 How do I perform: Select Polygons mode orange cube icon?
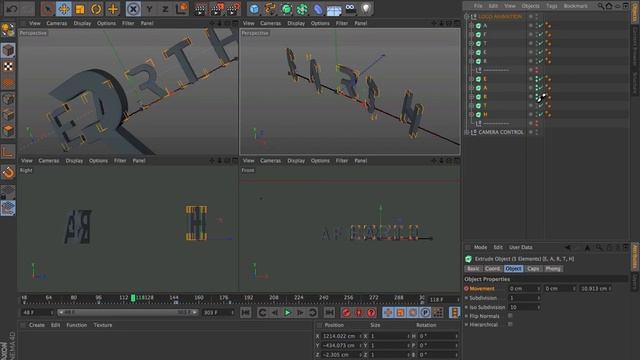point(8,131)
